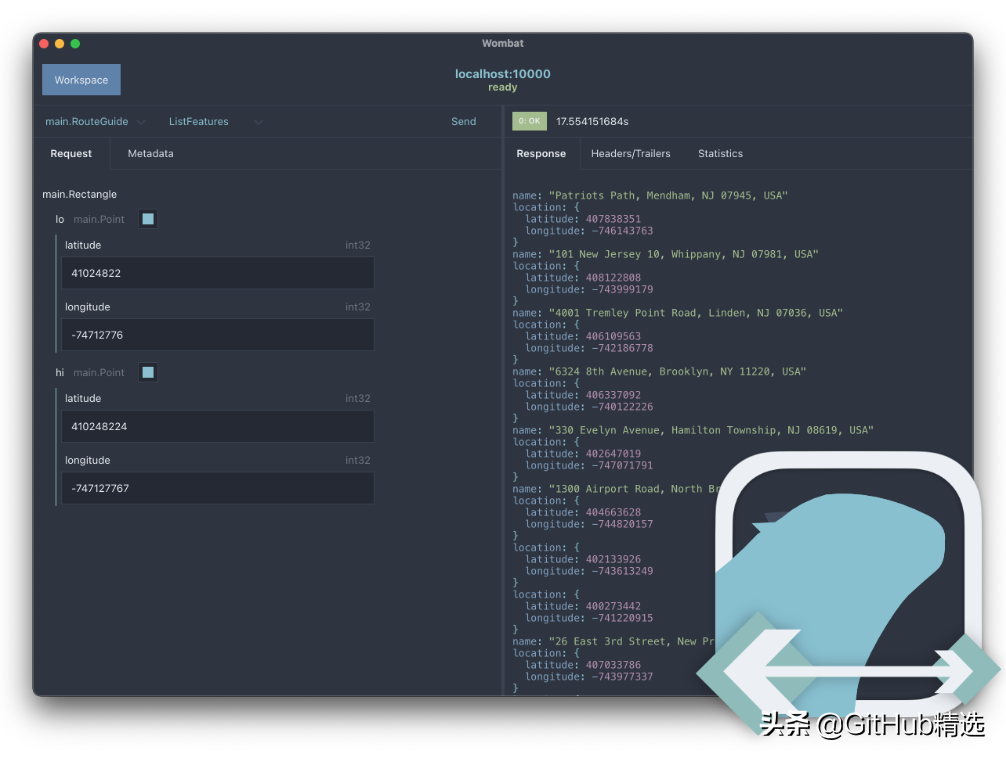Select longitude value -742186778
Image resolution: width=1006 pixels, height=759 pixels.
[x=622, y=348]
